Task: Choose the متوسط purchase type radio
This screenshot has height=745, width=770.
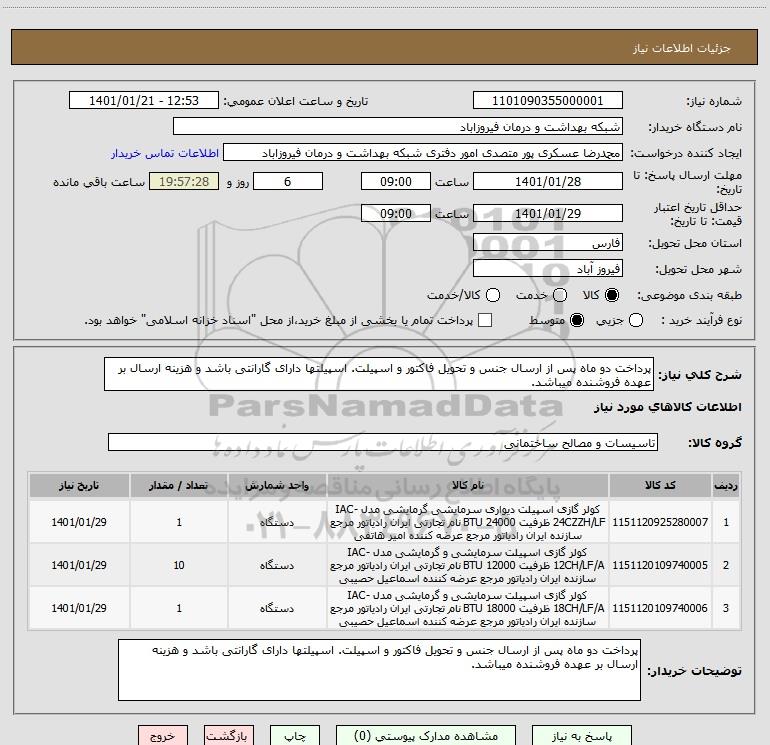Action: coord(577,320)
